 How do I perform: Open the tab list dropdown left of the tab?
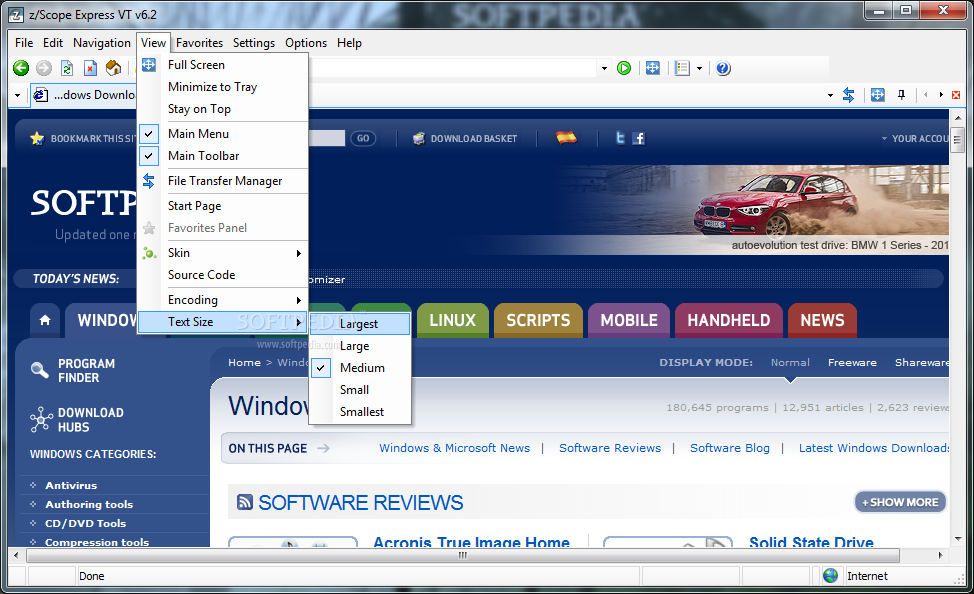(x=17, y=96)
